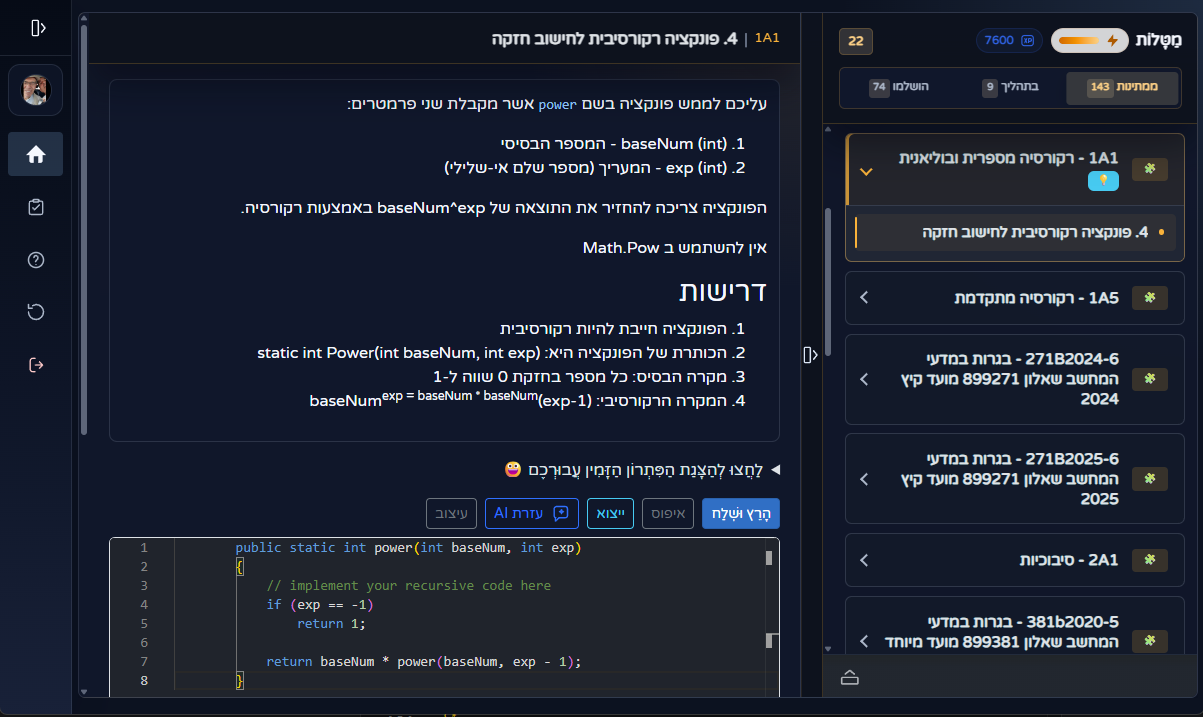Expand the 271B2024-6 exam group chevron
The image size is (1203, 717).
864,379
